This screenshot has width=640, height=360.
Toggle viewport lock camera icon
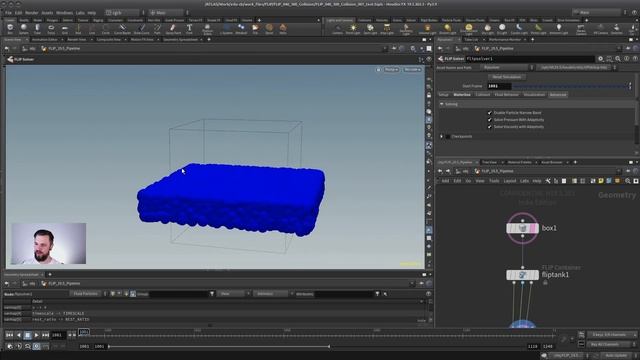pyautogui.click(x=429, y=95)
